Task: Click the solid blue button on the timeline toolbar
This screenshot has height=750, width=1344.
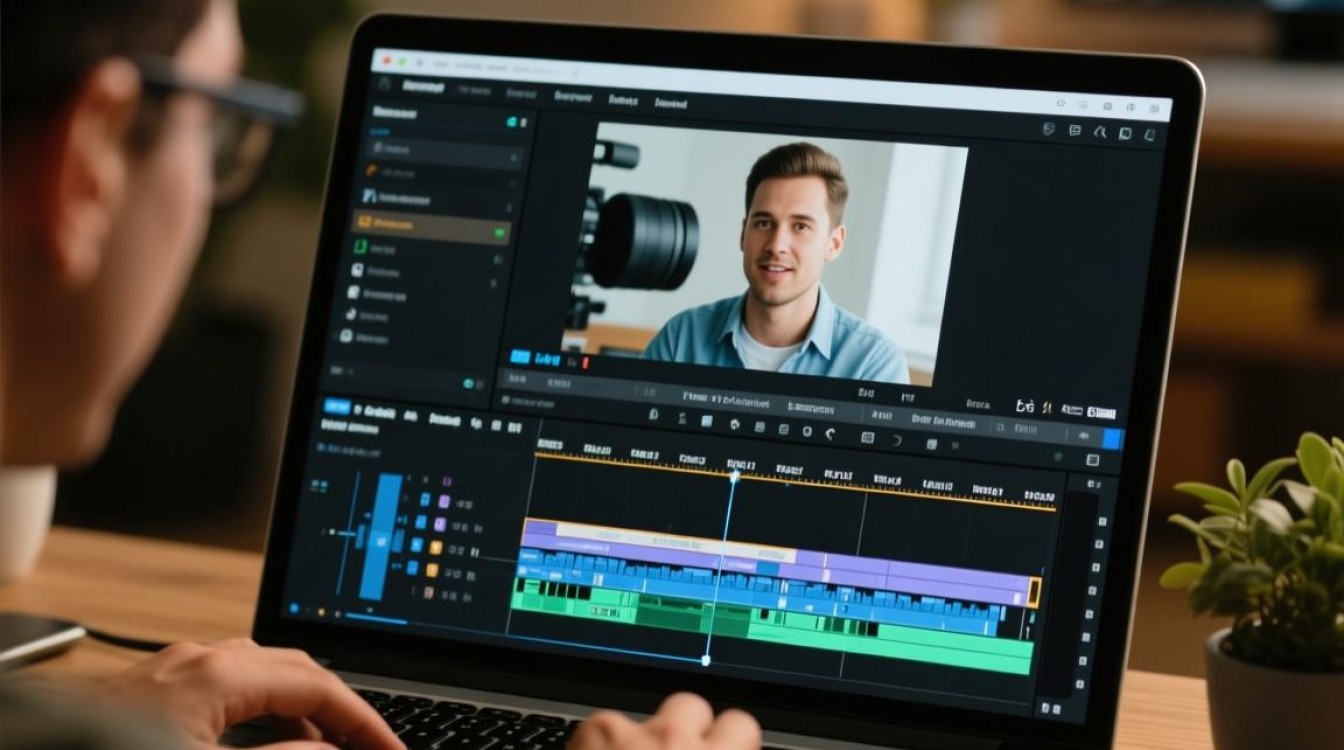Action: click(x=1112, y=438)
